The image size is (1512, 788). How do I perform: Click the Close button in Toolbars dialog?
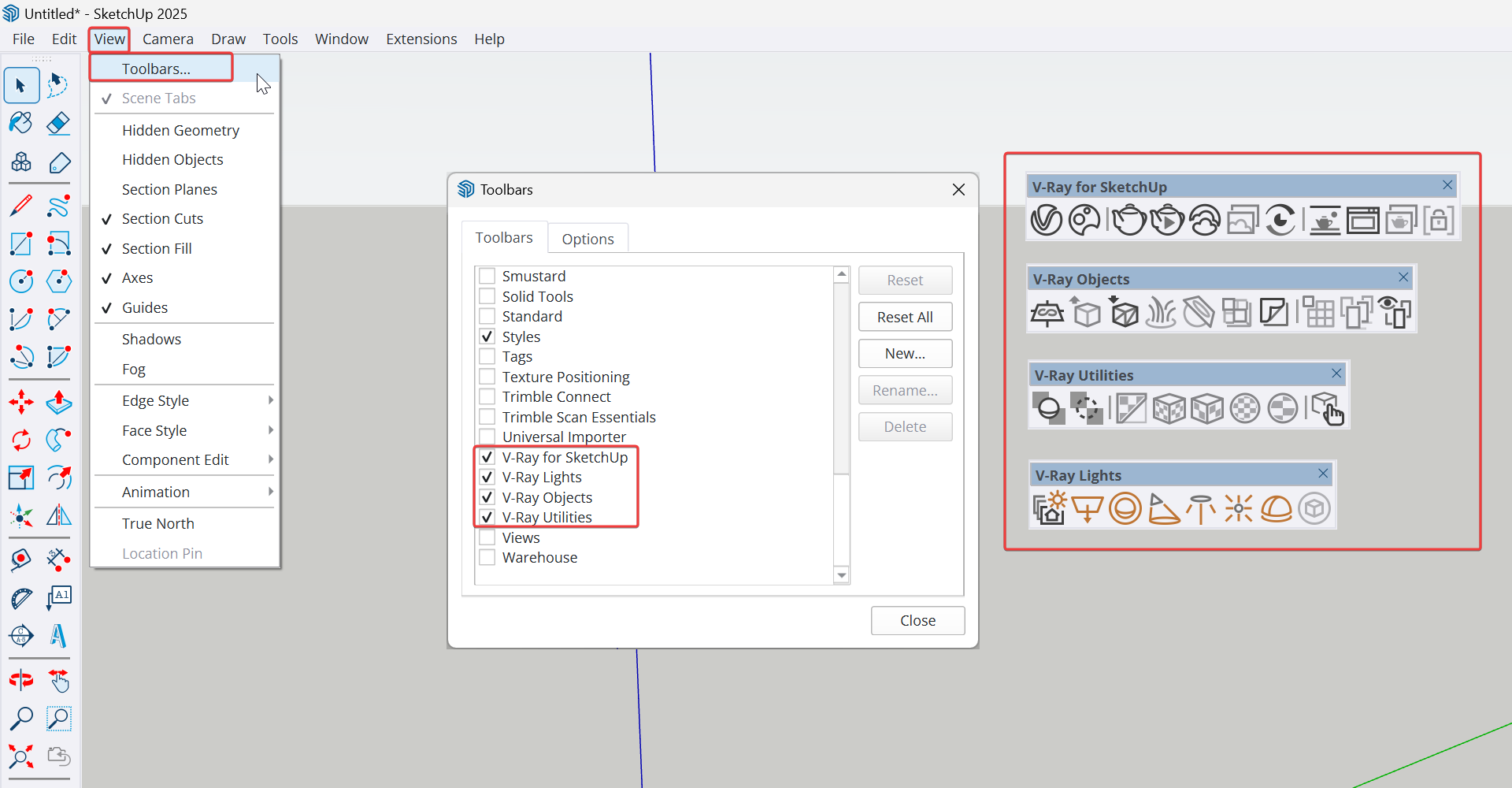(917, 620)
